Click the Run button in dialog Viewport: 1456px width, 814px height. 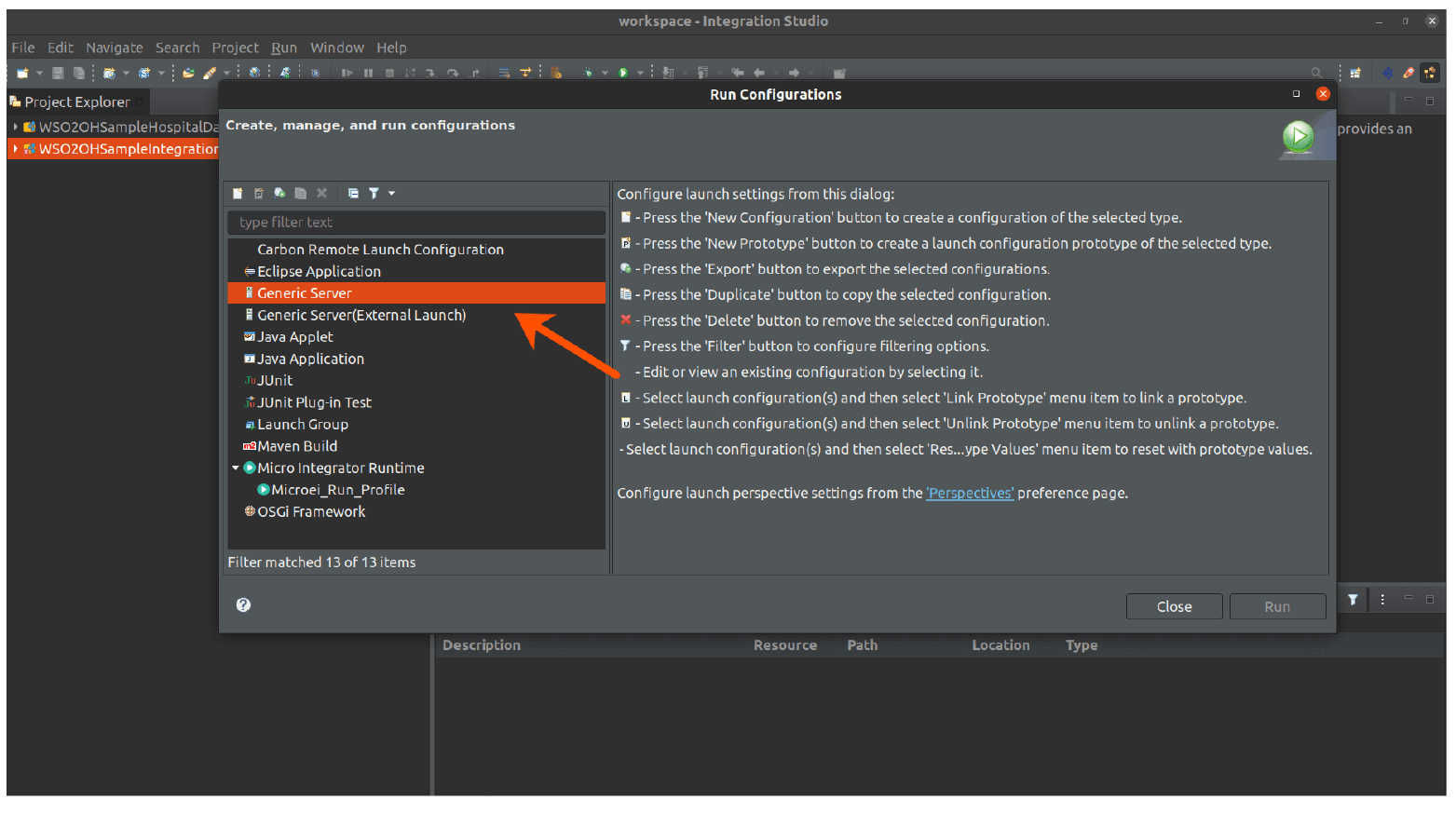1277,606
